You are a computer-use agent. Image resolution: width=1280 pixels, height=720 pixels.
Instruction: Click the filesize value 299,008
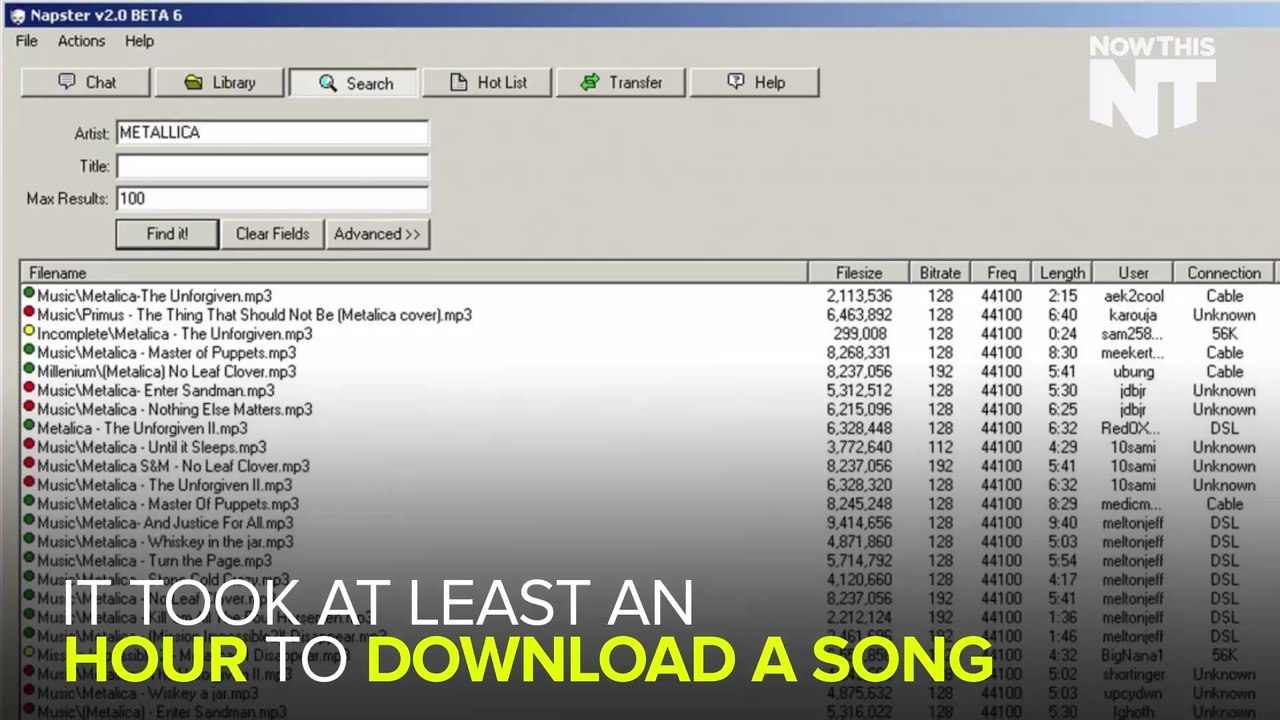pos(859,334)
